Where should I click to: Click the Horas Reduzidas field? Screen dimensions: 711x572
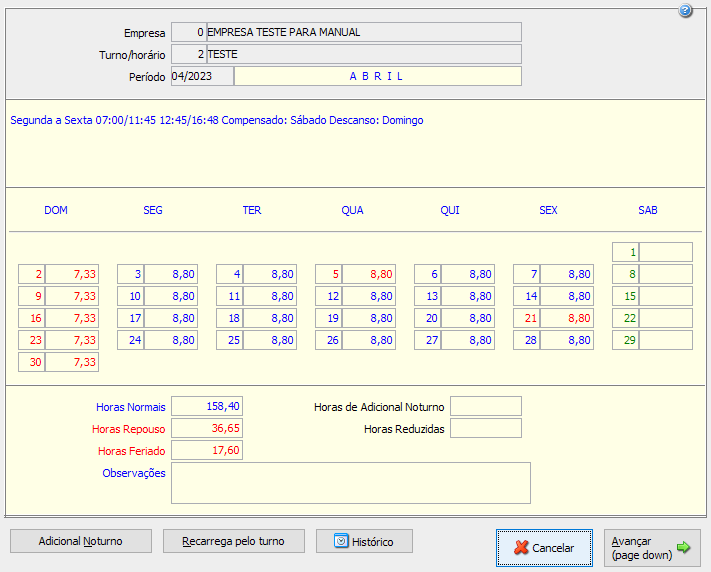coord(485,428)
